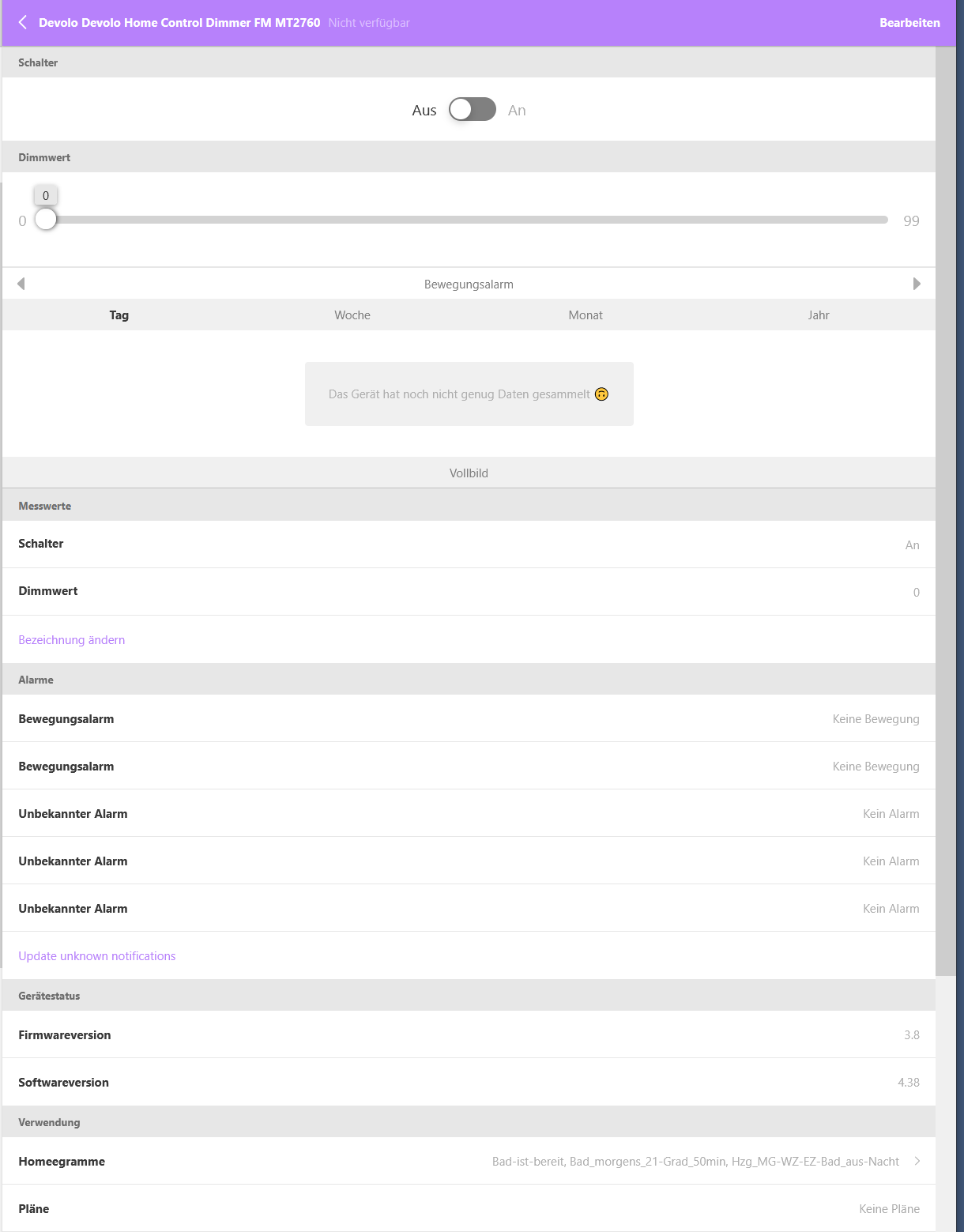Click the 'An' label beside the switch
This screenshot has width=964, height=1232.
point(517,111)
